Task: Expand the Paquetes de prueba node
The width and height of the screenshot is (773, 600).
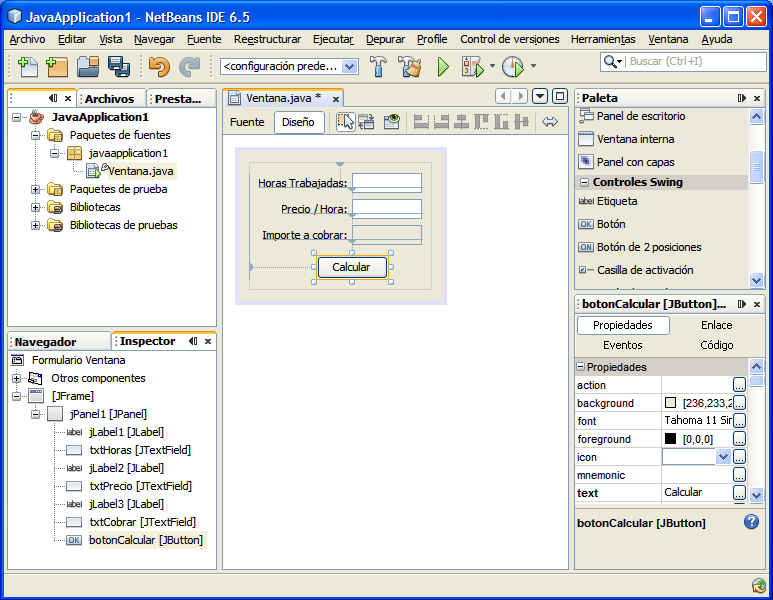Action: click(35, 189)
